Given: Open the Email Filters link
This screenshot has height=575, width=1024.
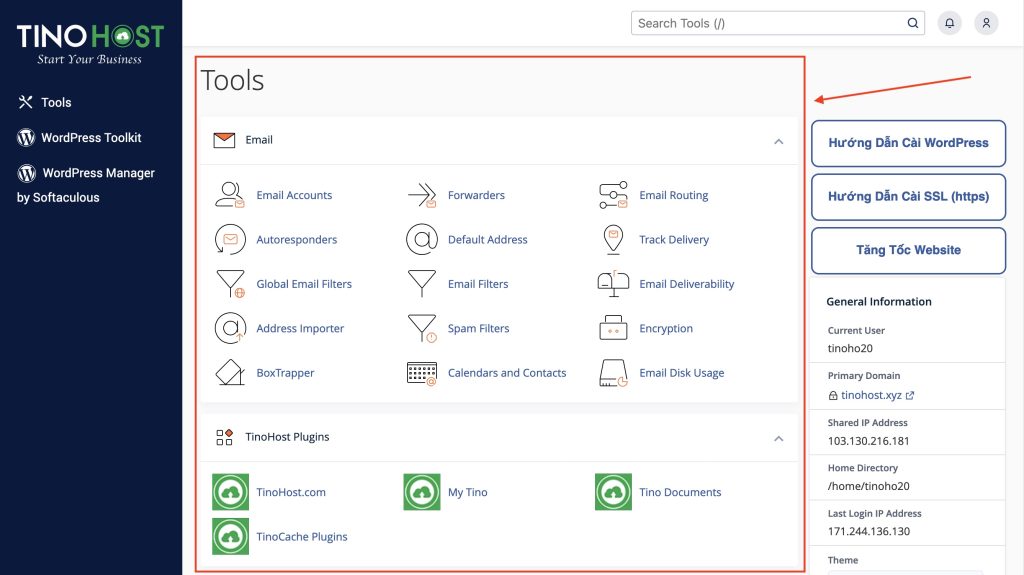Looking at the screenshot, I should point(477,284).
